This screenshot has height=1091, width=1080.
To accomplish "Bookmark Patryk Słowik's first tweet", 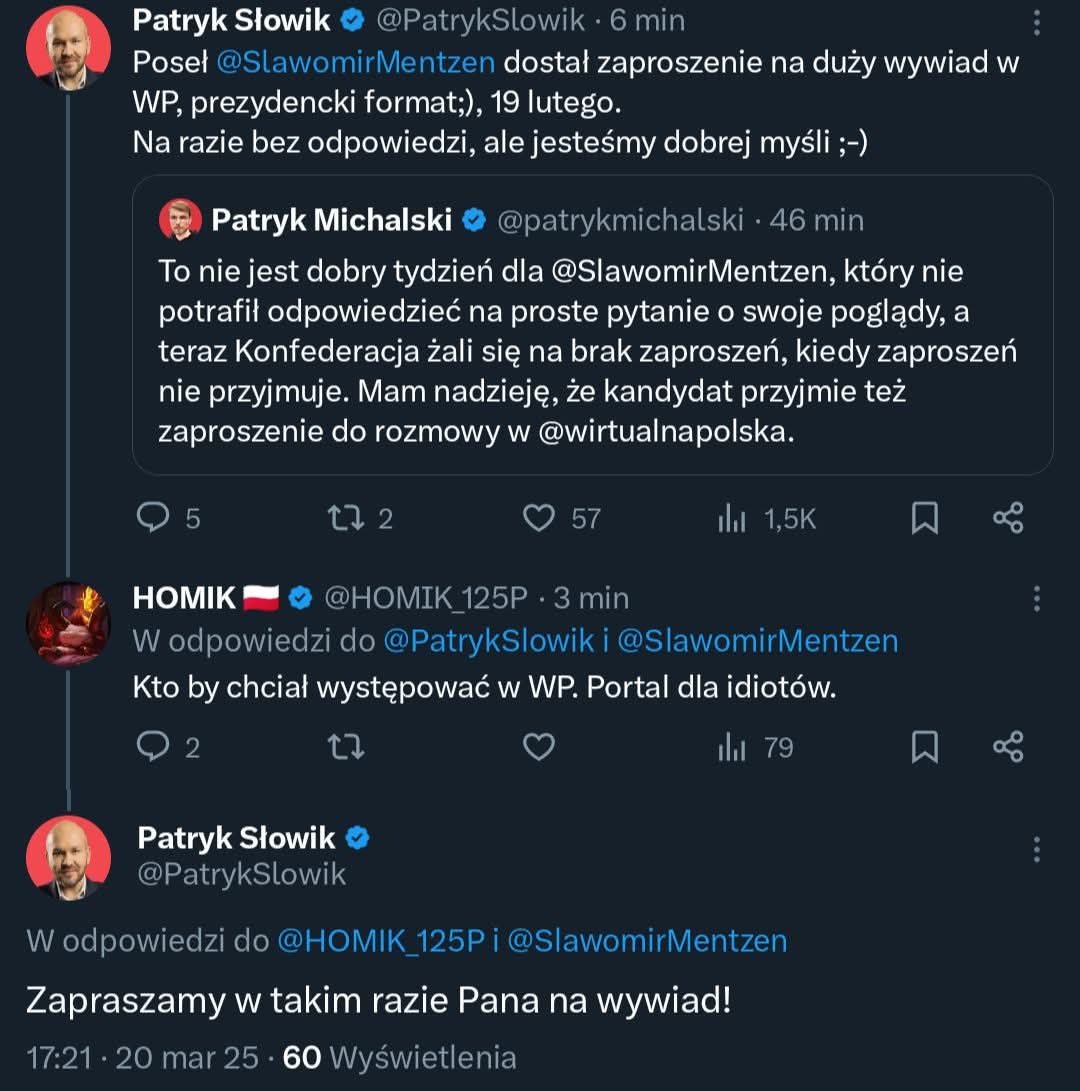I will click(x=925, y=517).
